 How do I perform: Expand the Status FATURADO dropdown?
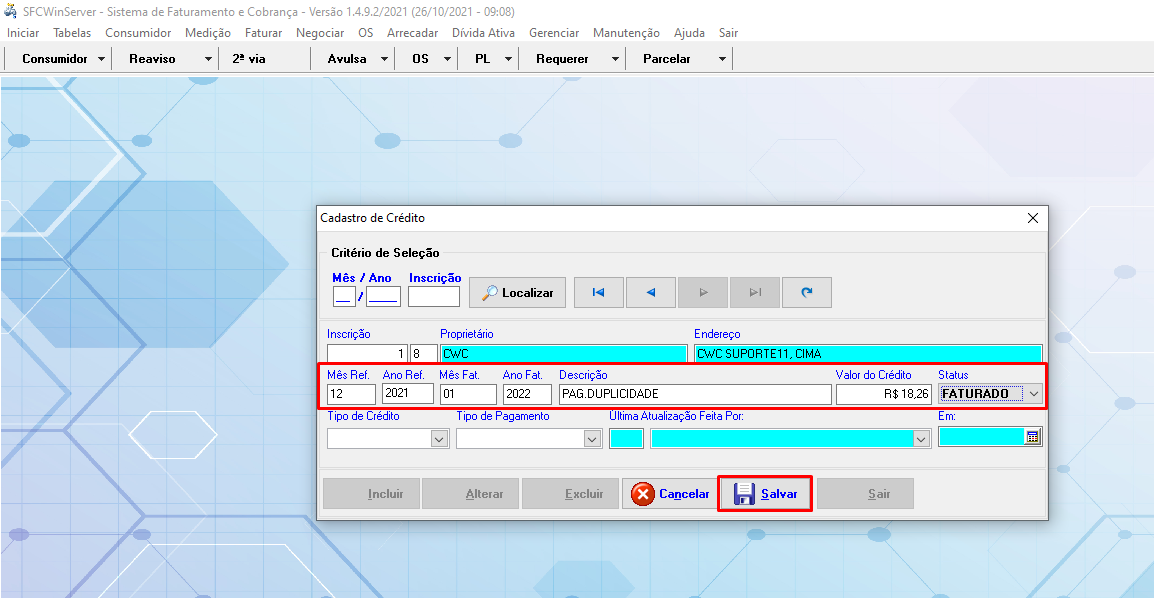(1033, 394)
